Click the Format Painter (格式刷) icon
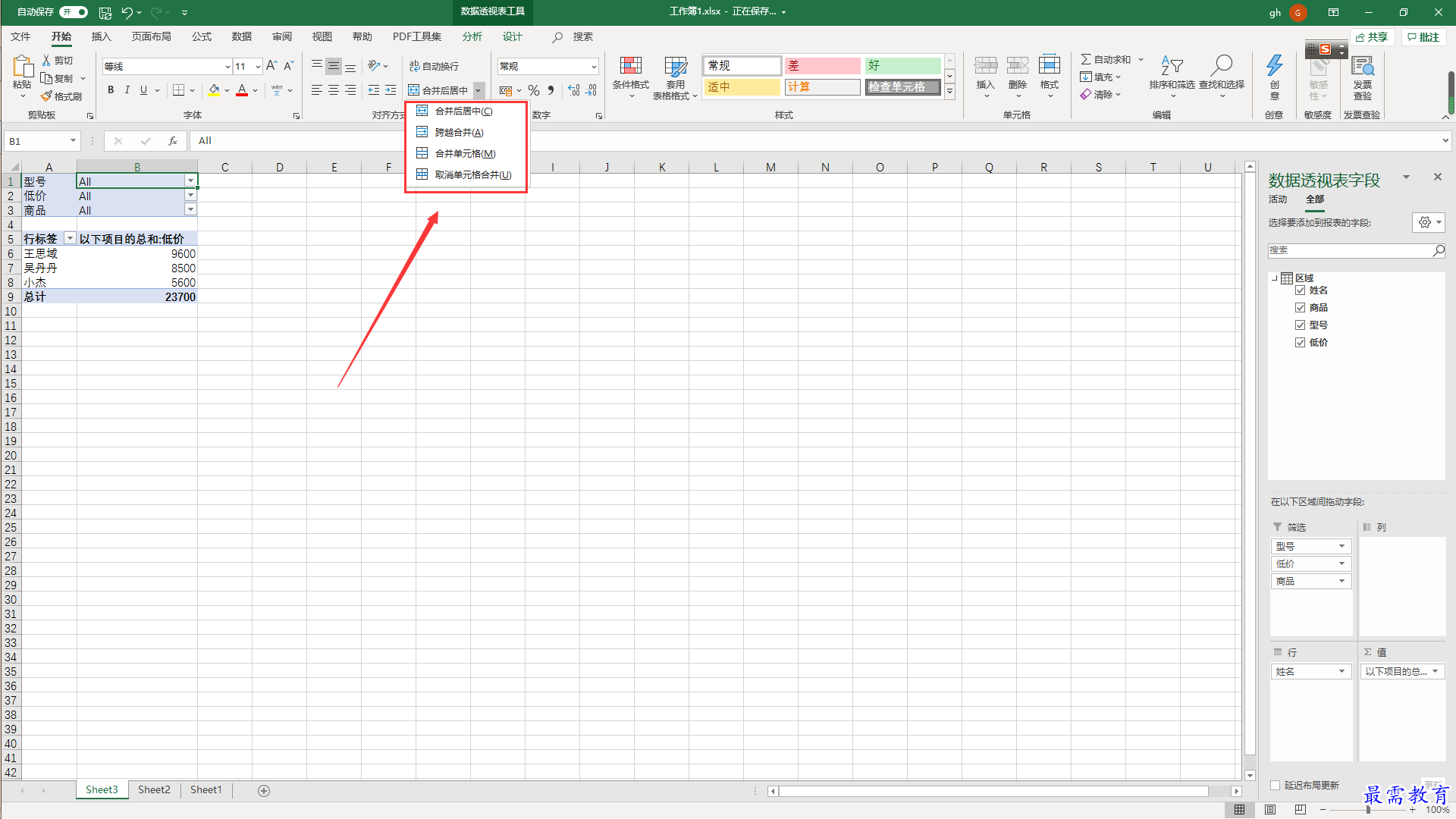Screen dimensions: 1456x819 coord(47,96)
